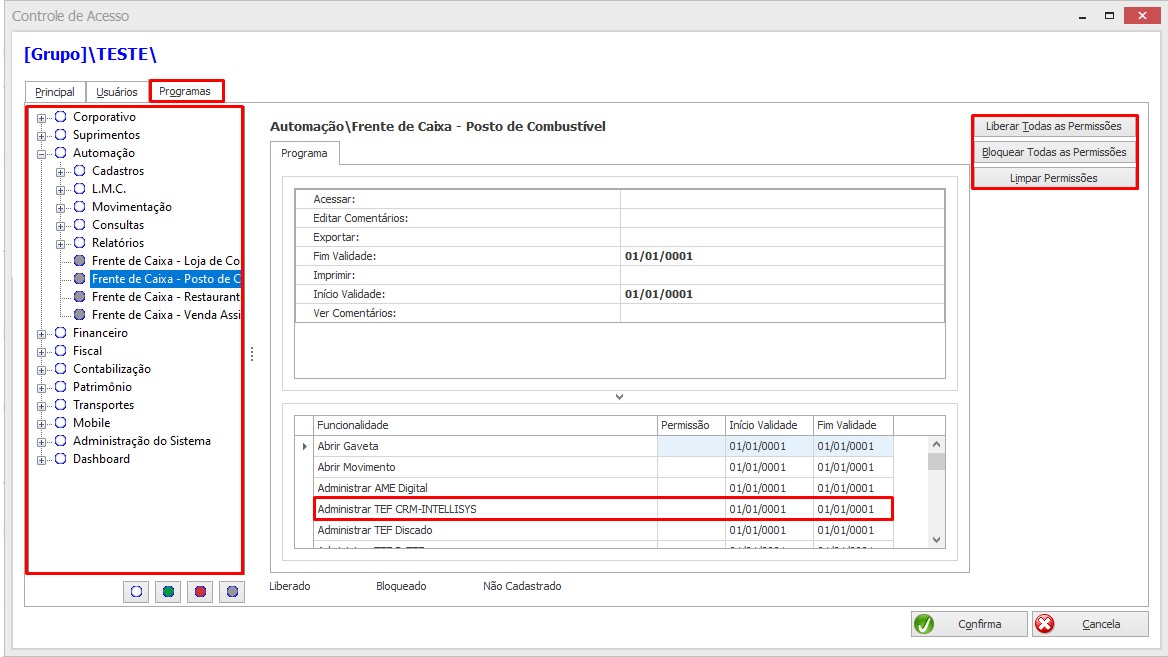The height and width of the screenshot is (657, 1168).
Task: Select the Transportes tree label
Action: [x=104, y=404]
